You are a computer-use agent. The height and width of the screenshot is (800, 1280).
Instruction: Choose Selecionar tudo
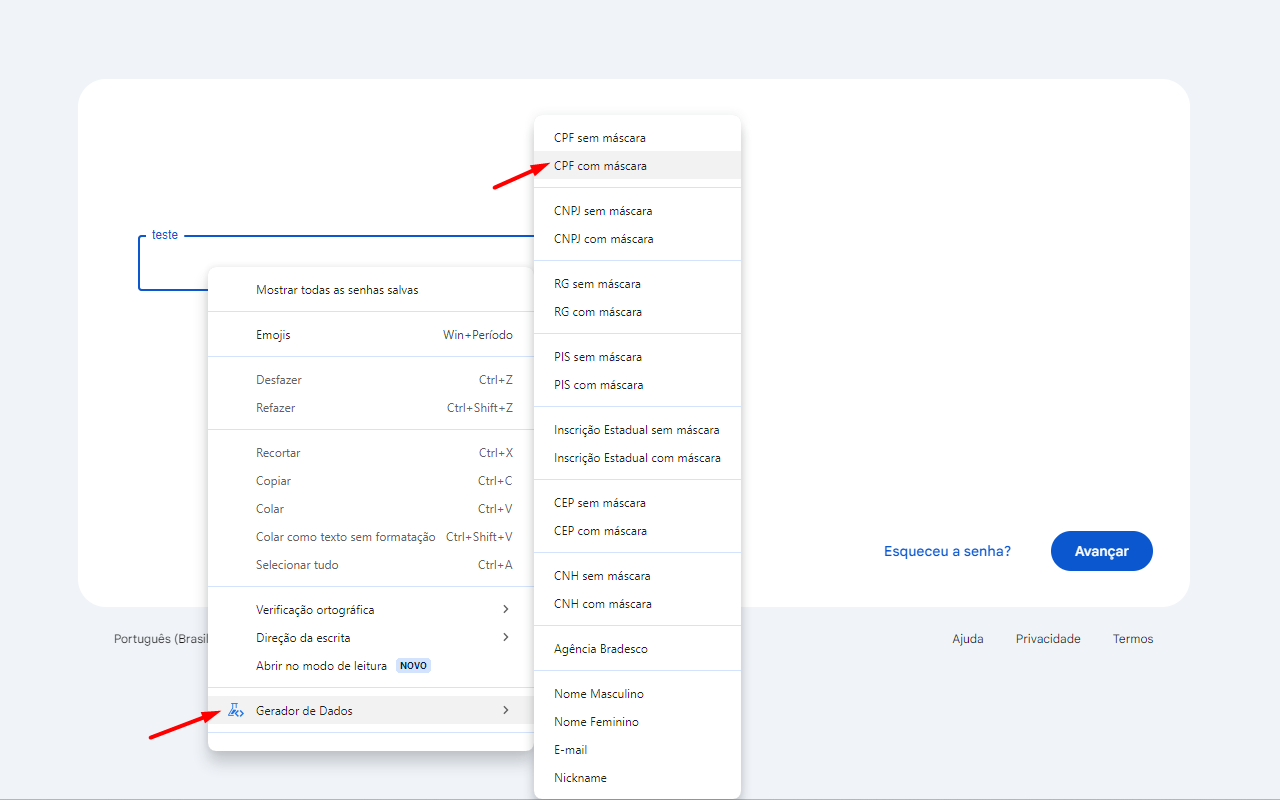(x=370, y=565)
